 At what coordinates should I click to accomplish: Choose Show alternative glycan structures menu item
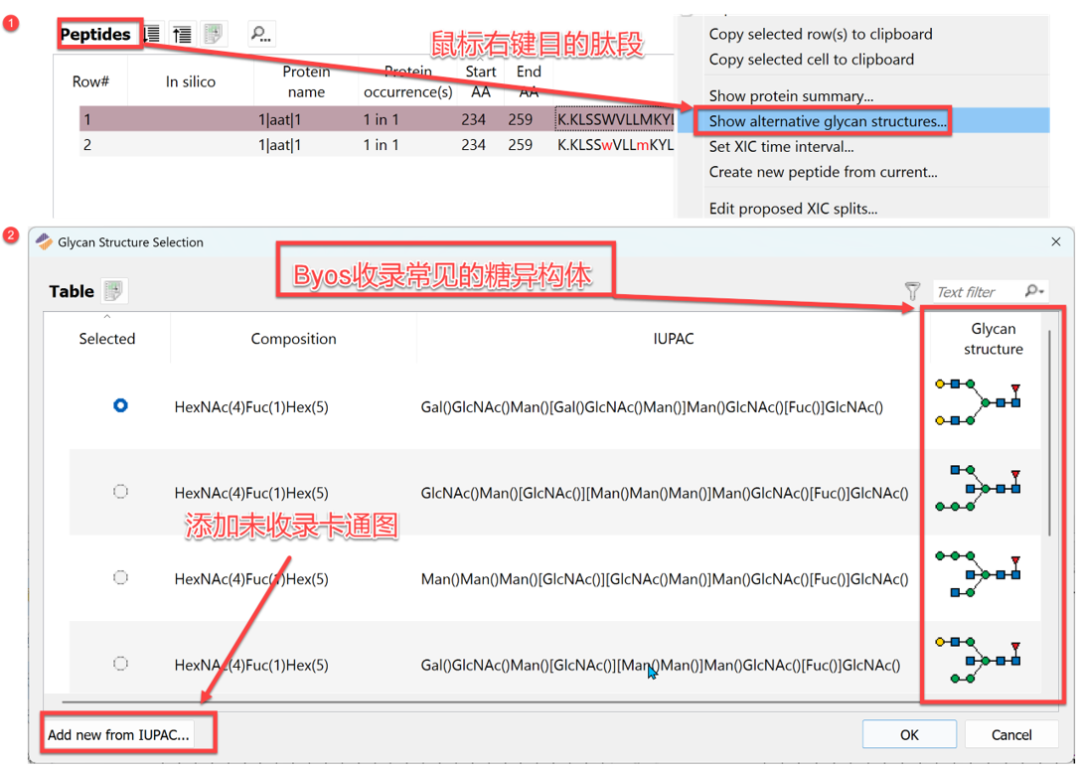tap(827, 122)
